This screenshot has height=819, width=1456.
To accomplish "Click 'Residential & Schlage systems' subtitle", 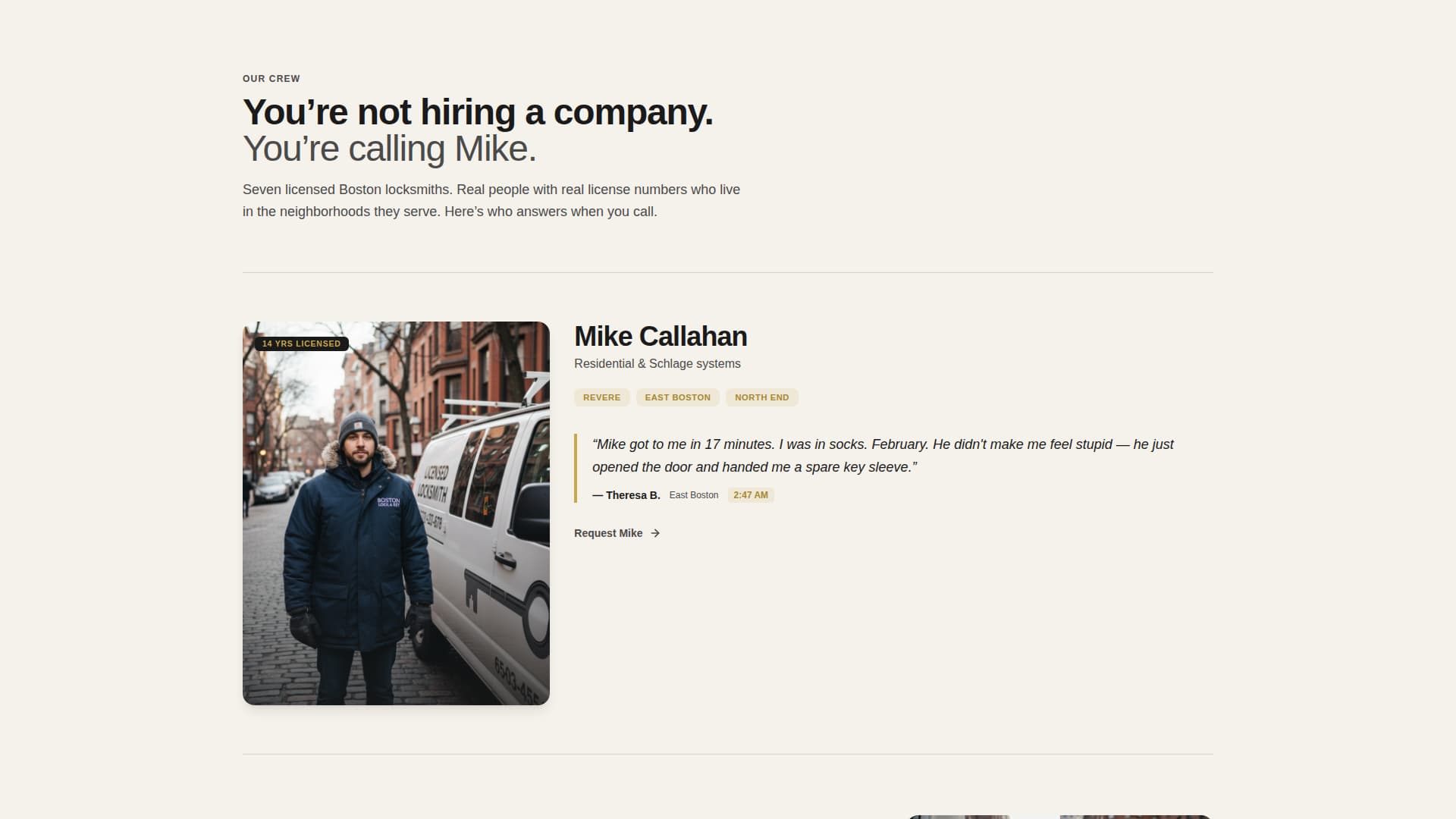I will coord(657,364).
